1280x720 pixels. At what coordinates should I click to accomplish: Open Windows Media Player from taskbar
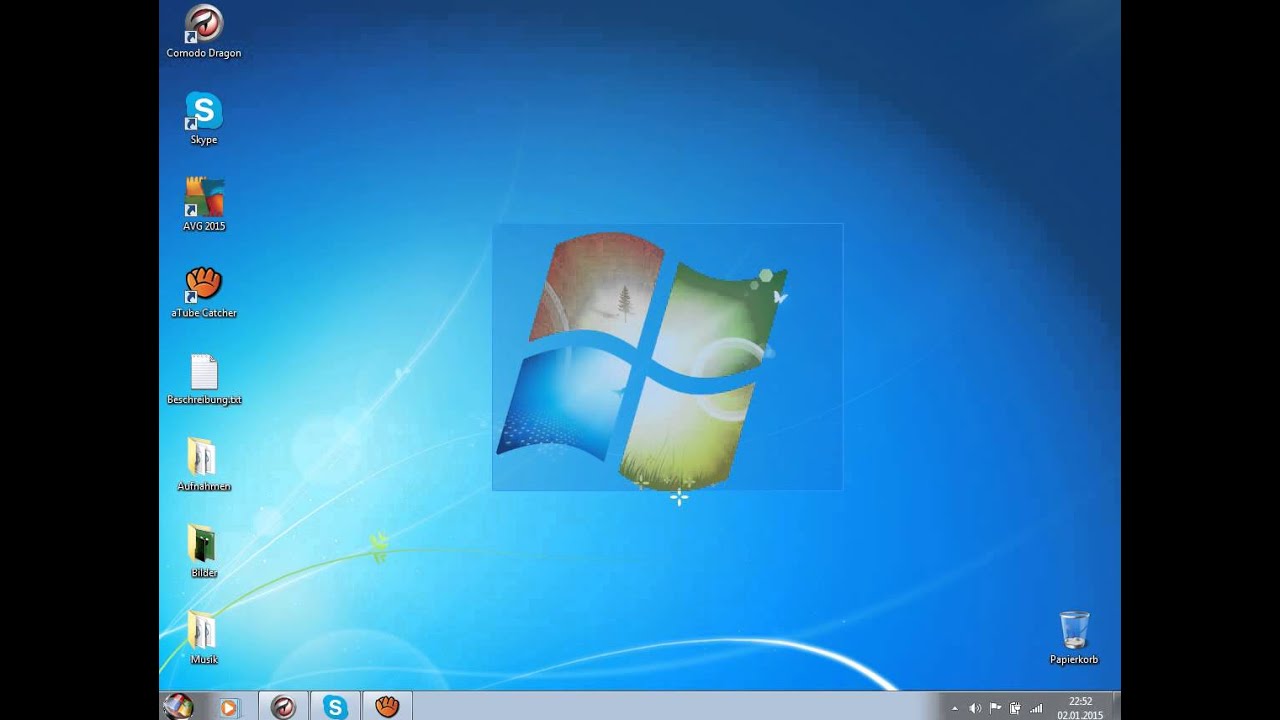228,708
